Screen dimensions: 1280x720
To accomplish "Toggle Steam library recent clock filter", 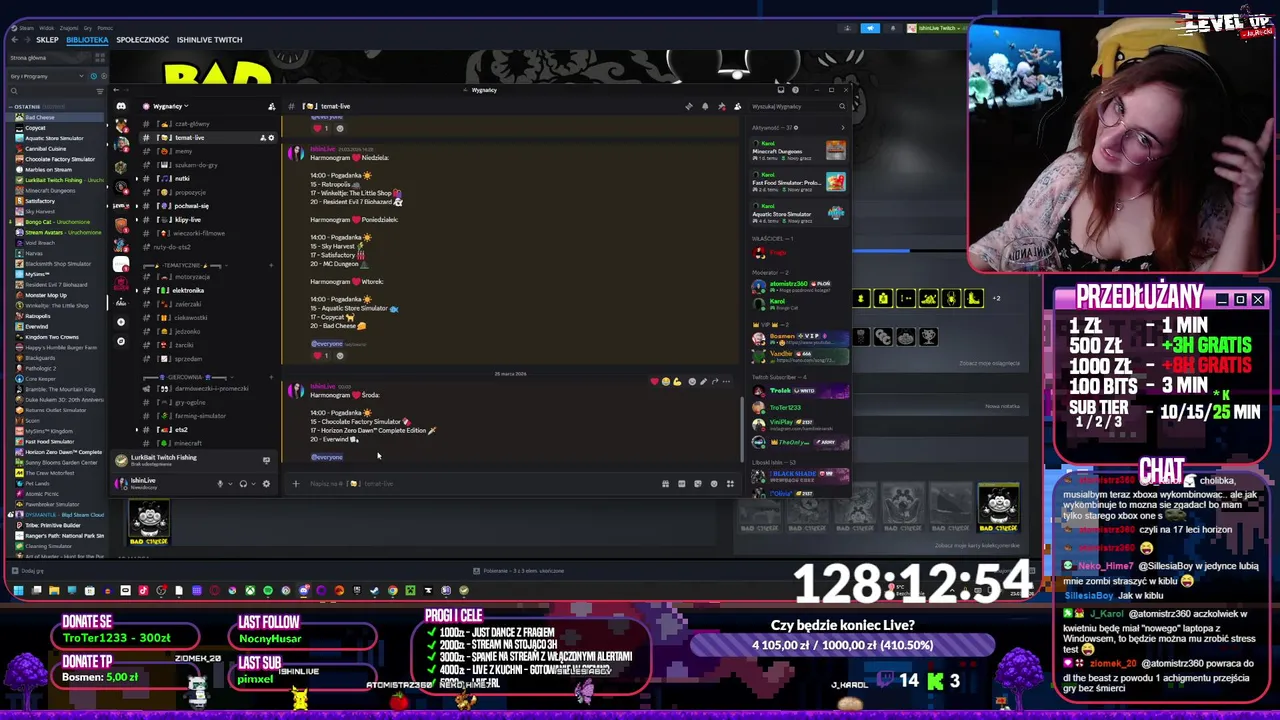I will click(94, 76).
